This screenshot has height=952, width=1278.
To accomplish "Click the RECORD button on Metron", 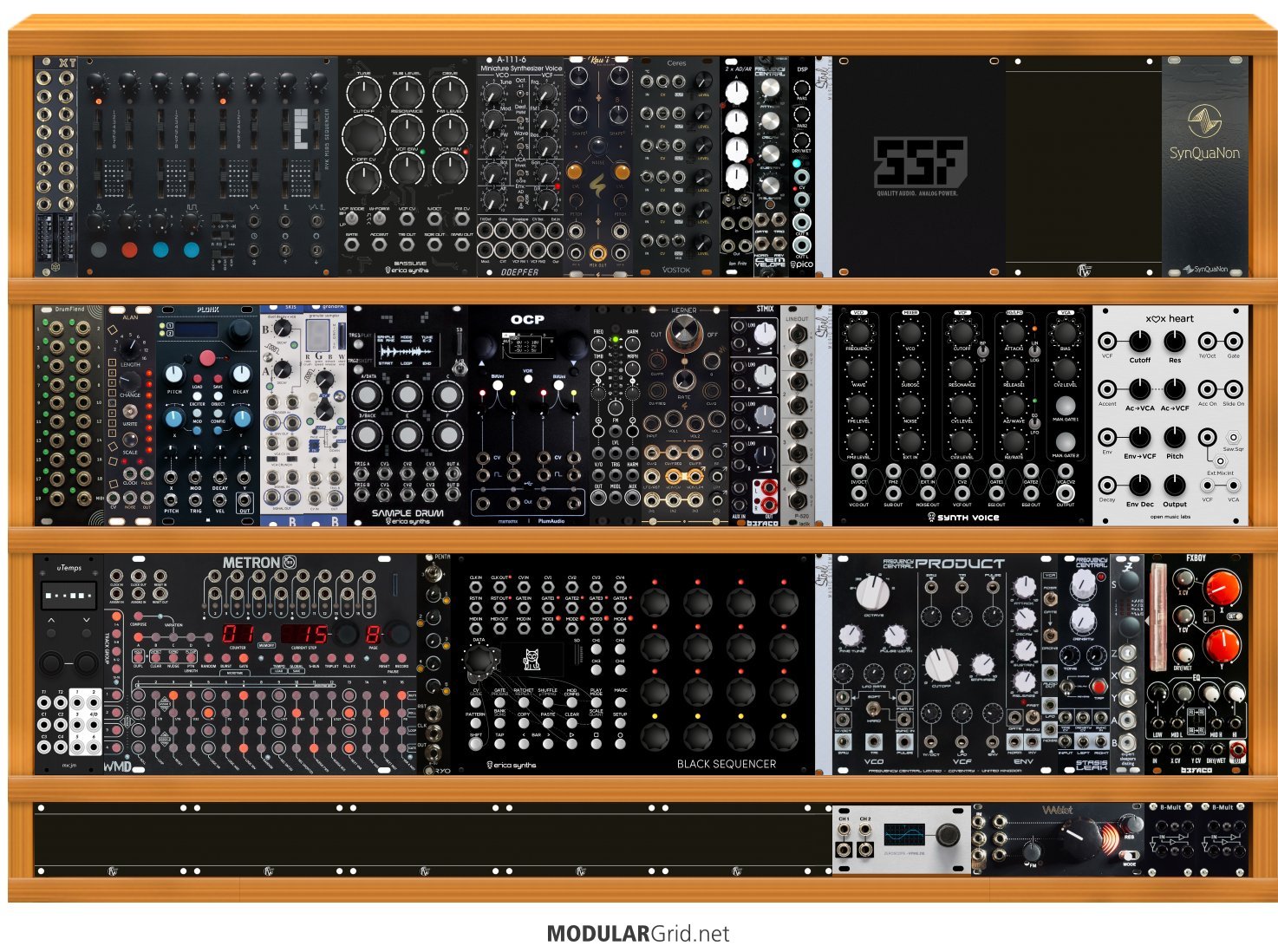I will (x=401, y=658).
